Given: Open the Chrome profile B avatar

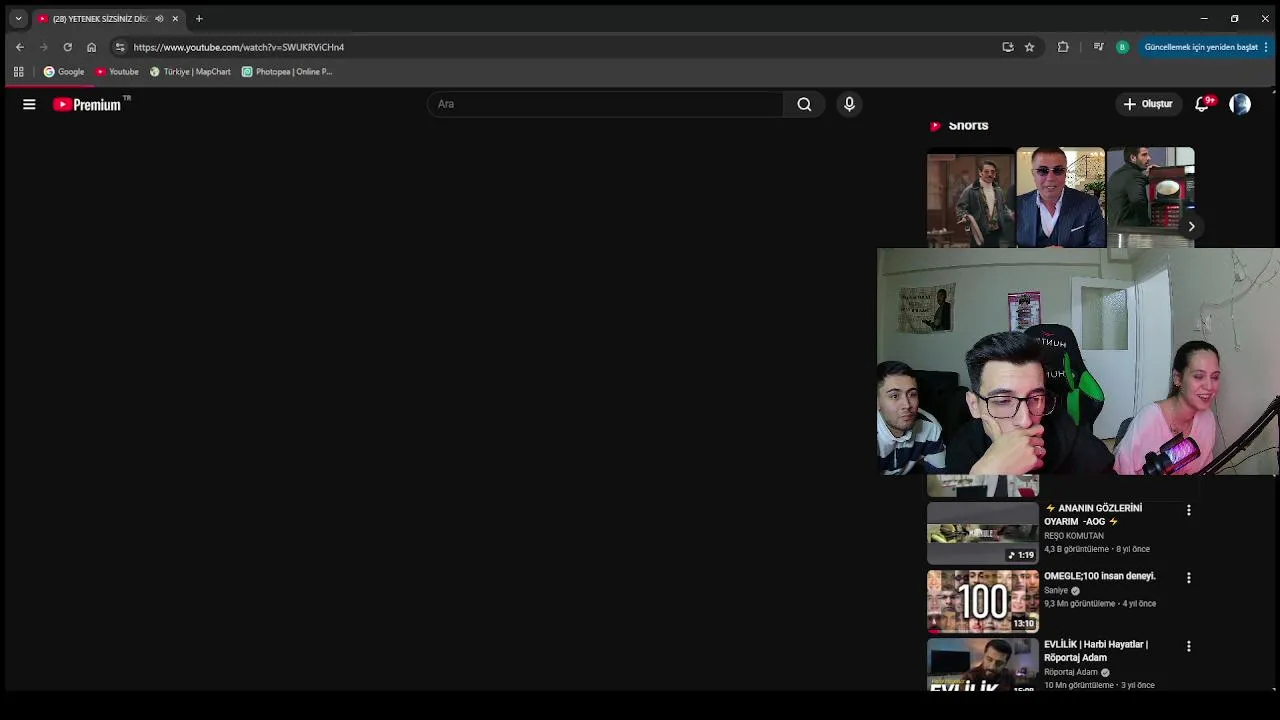Looking at the screenshot, I should [x=1122, y=47].
